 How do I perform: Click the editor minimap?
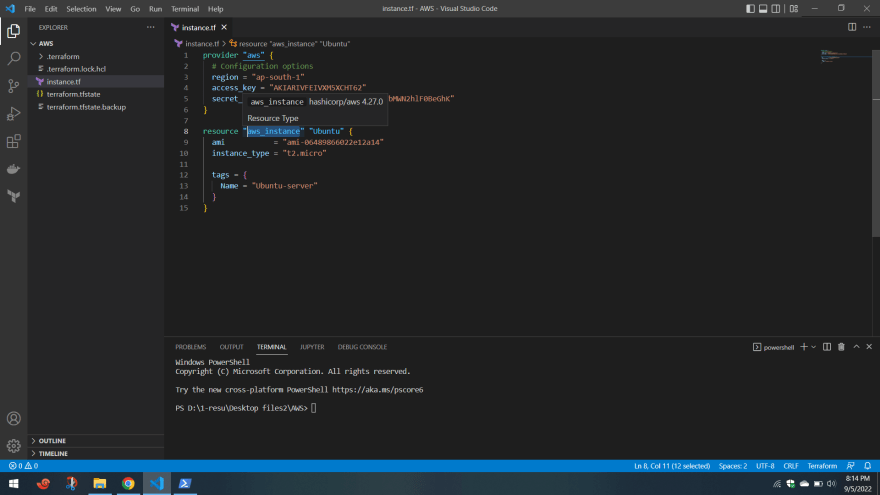tap(846, 56)
